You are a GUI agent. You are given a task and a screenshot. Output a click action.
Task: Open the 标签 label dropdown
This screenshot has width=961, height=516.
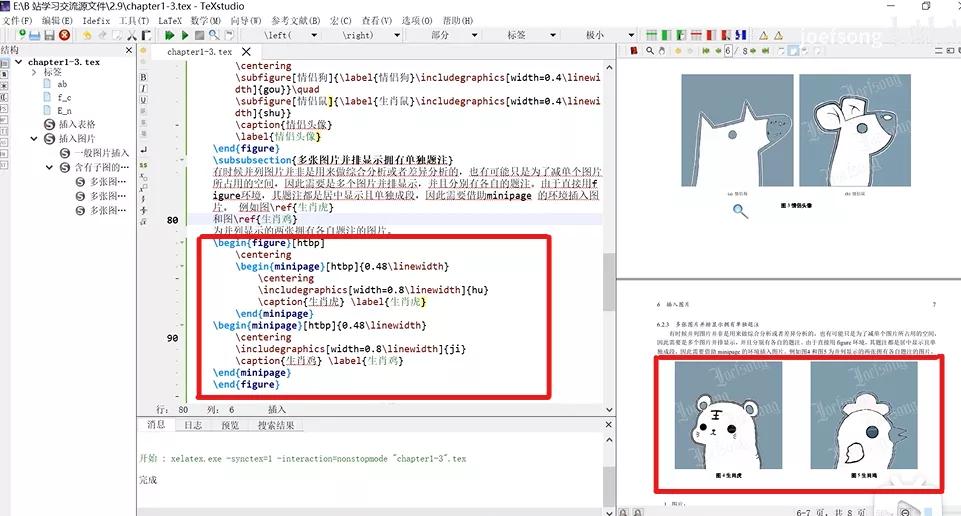(553, 36)
